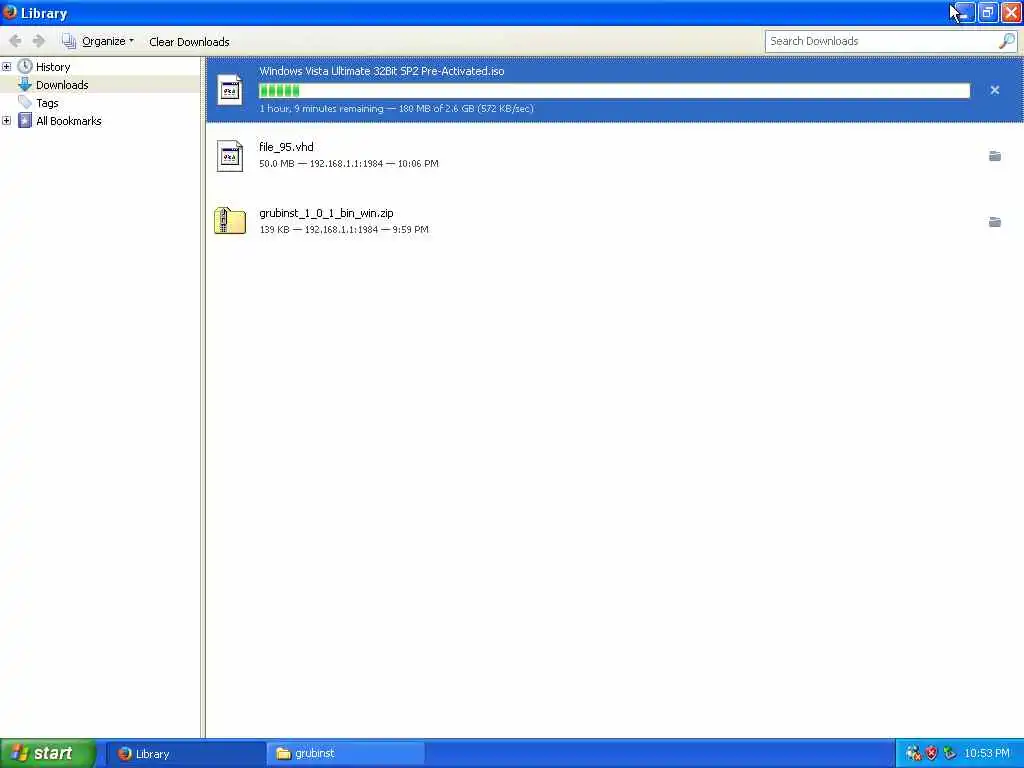Image resolution: width=1024 pixels, height=768 pixels.
Task: Switch to Library taskbar button
Action: click(185, 754)
